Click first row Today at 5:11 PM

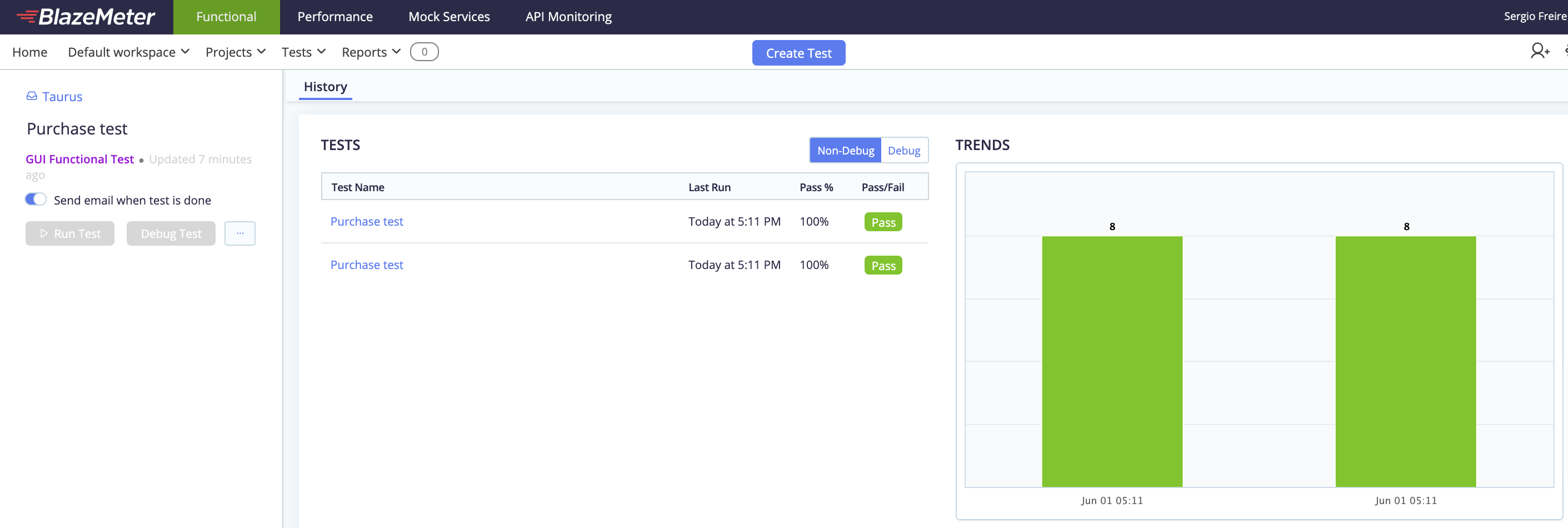tap(734, 221)
